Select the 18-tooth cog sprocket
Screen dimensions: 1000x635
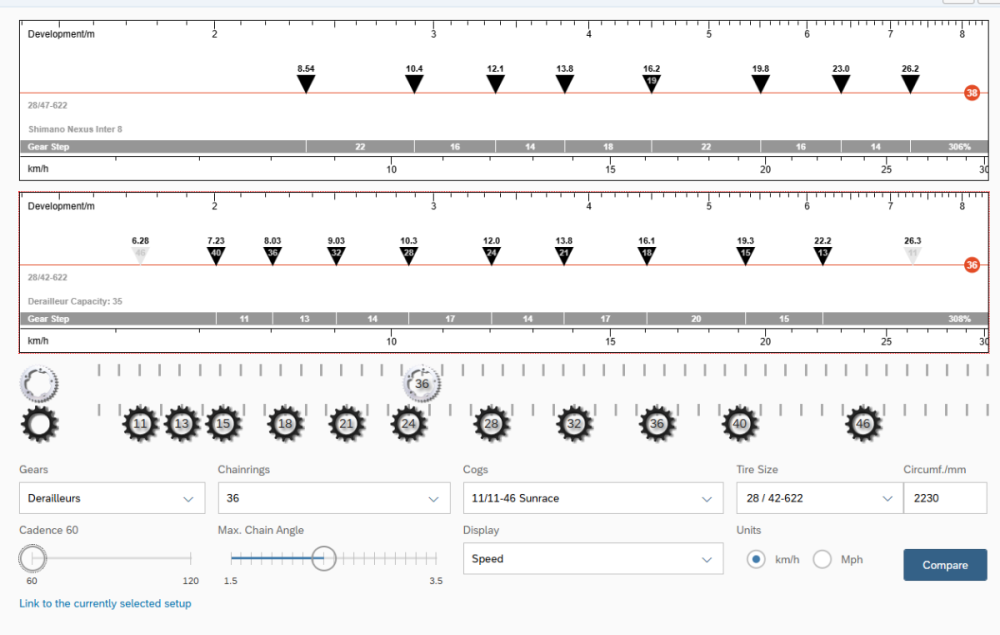(285, 424)
